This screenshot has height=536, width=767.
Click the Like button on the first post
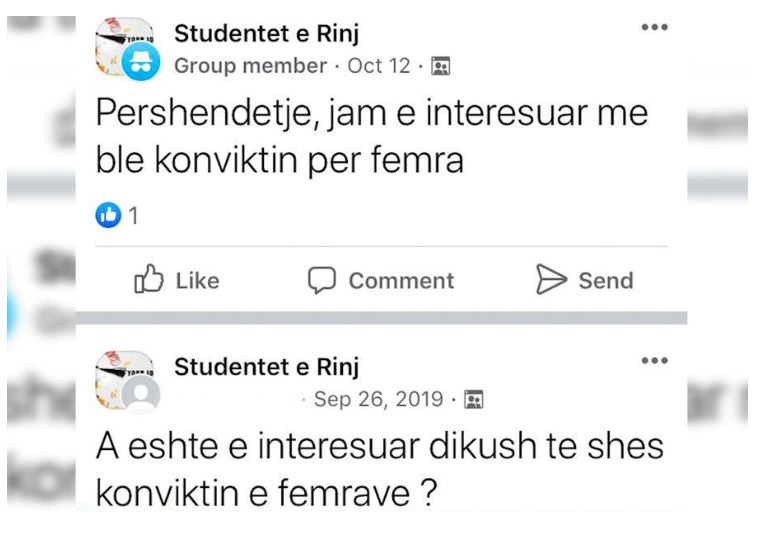[177, 280]
